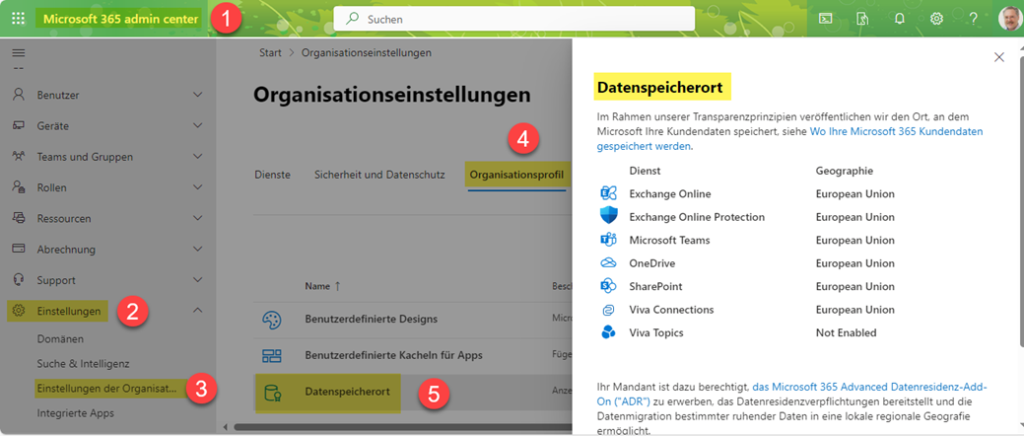The width and height of the screenshot is (1024, 436).
Task: Expand the Benutzer chevron
Action: pyautogui.click(x=198, y=95)
